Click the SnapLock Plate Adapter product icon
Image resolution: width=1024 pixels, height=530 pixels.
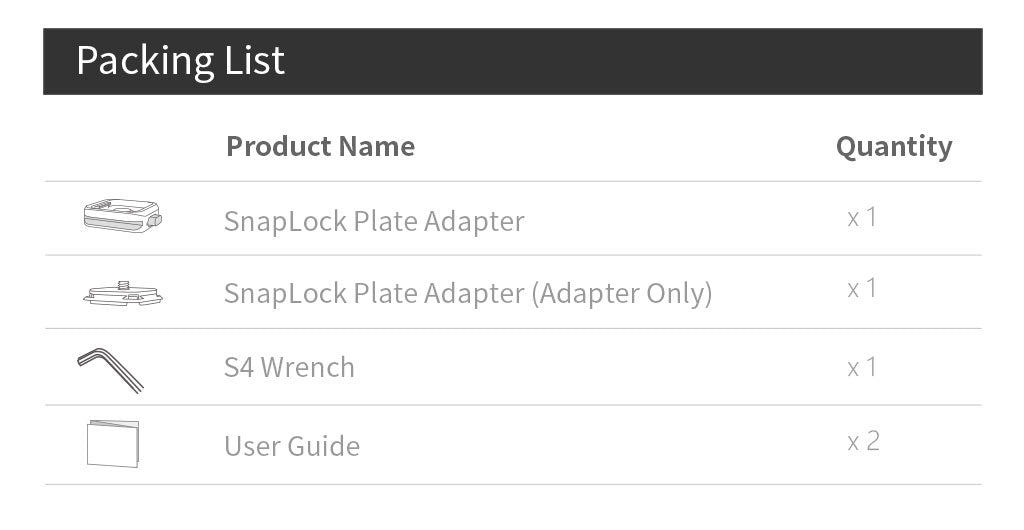[122, 216]
